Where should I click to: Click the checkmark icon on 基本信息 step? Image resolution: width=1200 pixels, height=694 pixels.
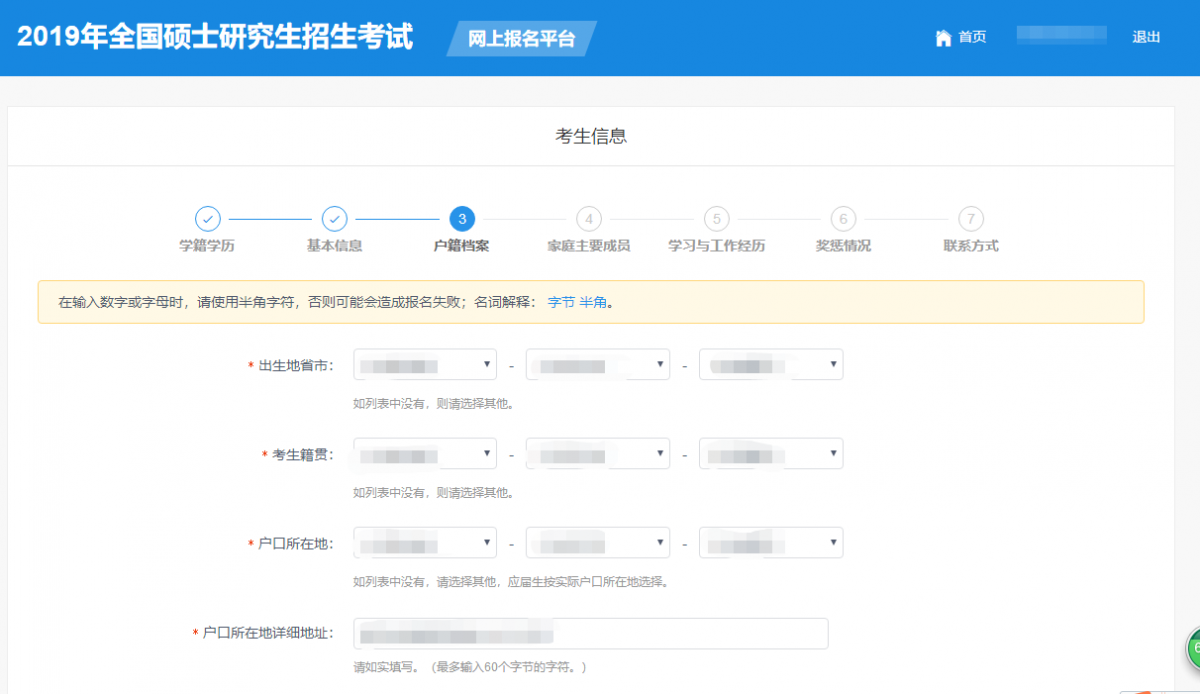tap(334, 219)
